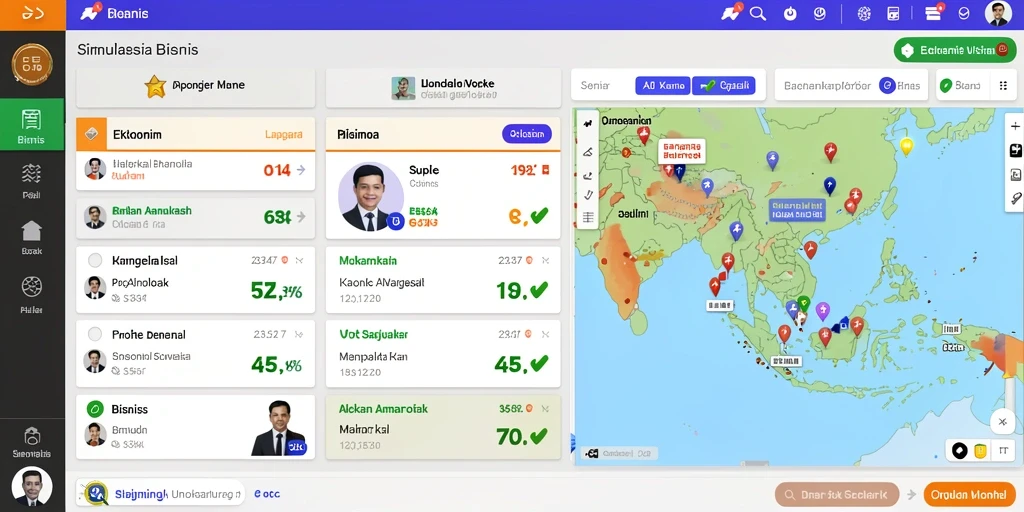The height and width of the screenshot is (512, 1024).
Task: Select the Bisnis sidebar item
Action: (31, 125)
